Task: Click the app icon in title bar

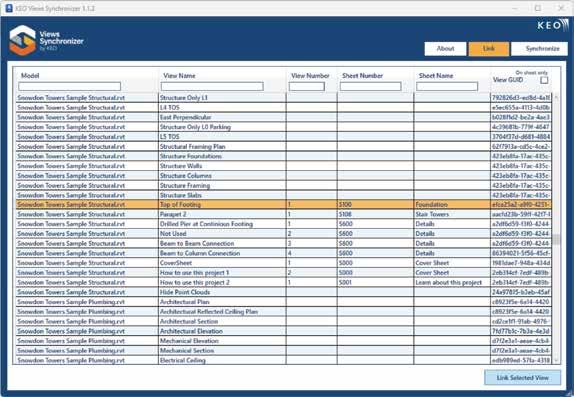Action: point(9,8)
